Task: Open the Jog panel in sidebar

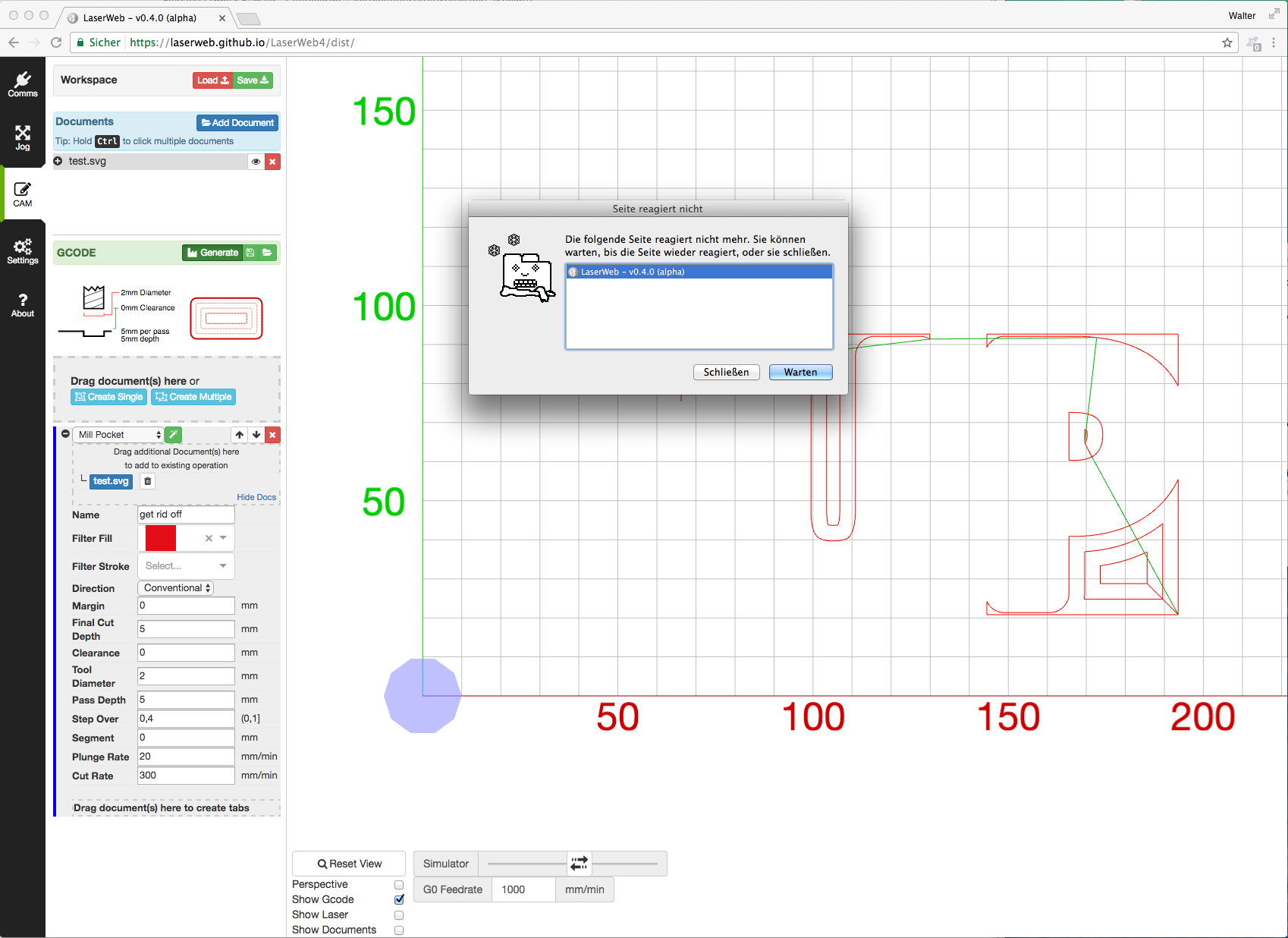Action: 23,138
